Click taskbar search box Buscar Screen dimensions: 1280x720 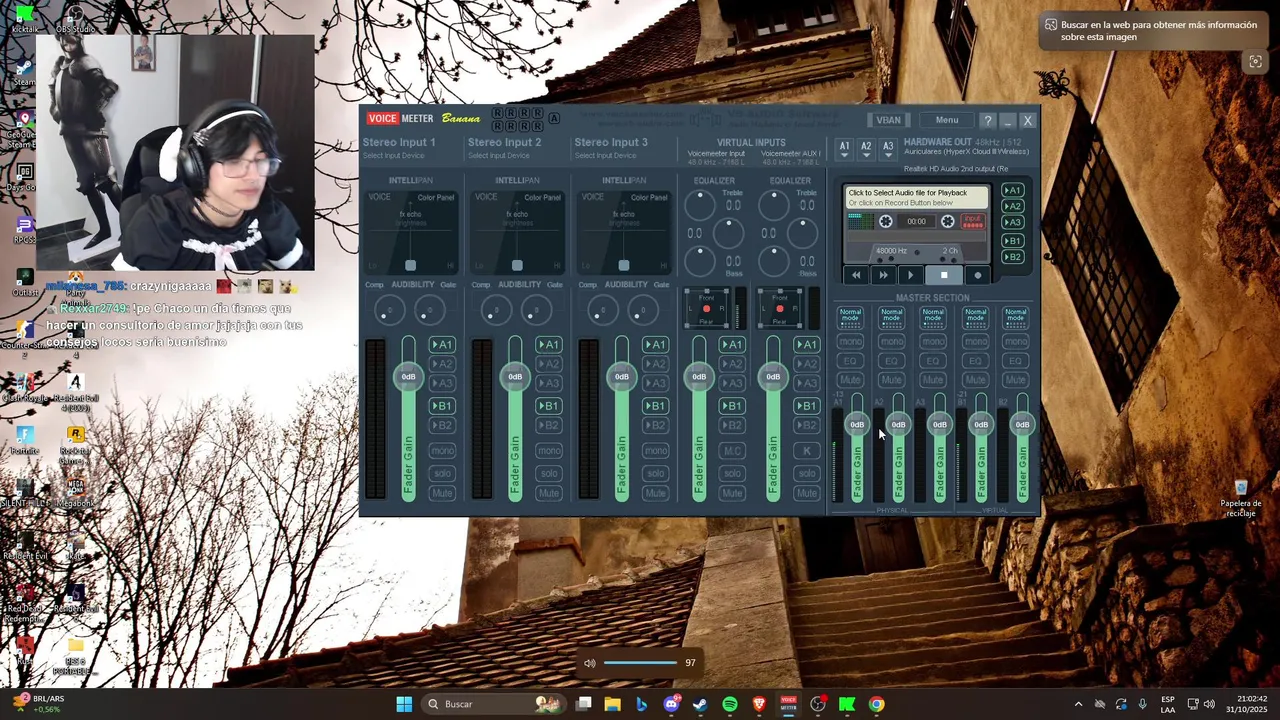click(x=494, y=704)
